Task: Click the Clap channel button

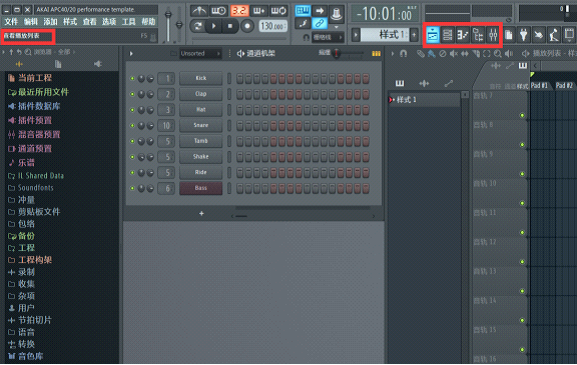Action: point(201,94)
